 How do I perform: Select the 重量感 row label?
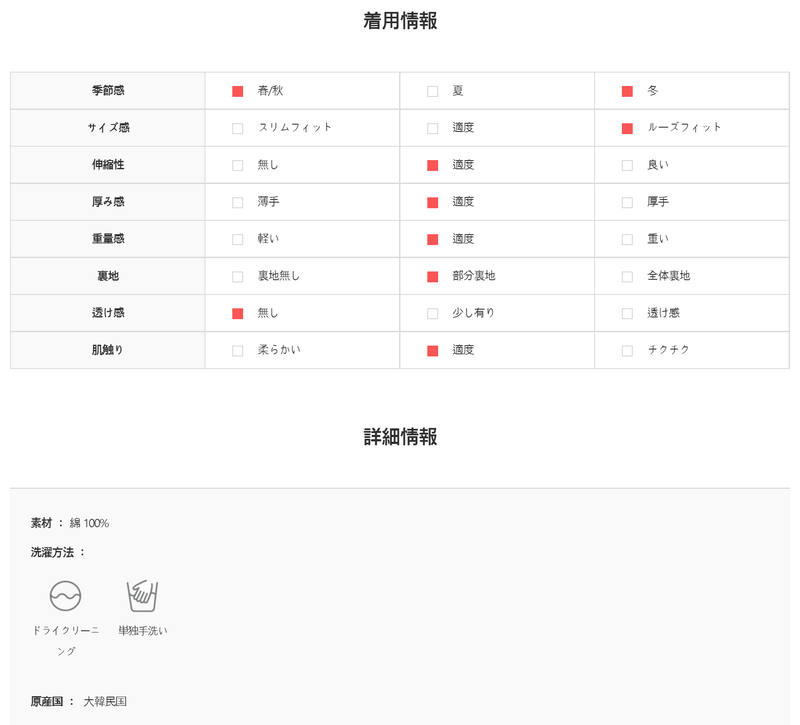click(x=108, y=238)
